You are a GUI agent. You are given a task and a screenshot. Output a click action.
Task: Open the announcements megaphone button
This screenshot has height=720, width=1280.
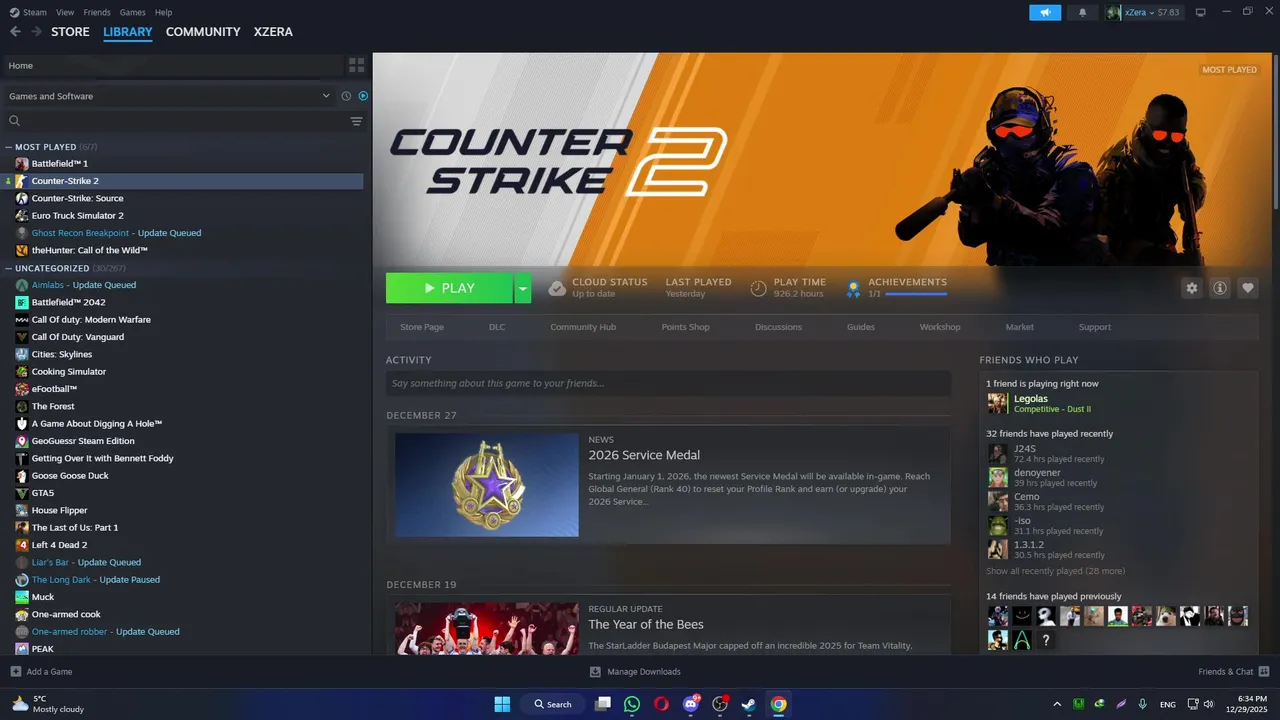1045,12
